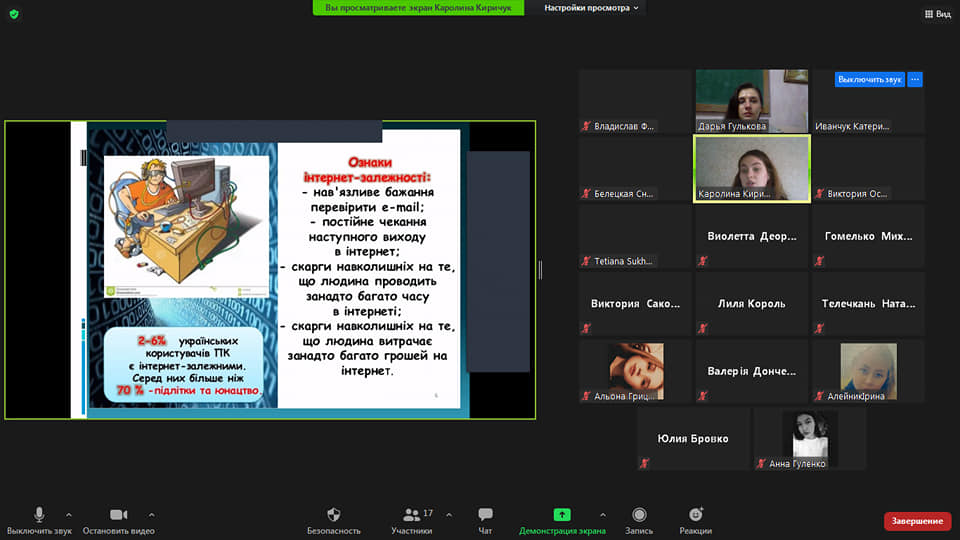Click the green encryption shield icon
Screen dimensions: 960x540
[14, 13]
